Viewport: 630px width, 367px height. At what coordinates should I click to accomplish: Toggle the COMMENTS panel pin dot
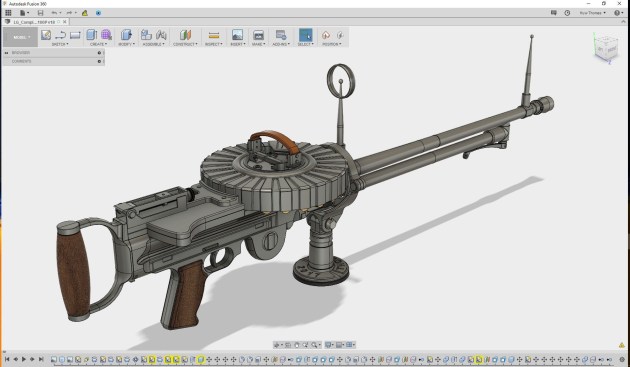click(99, 62)
